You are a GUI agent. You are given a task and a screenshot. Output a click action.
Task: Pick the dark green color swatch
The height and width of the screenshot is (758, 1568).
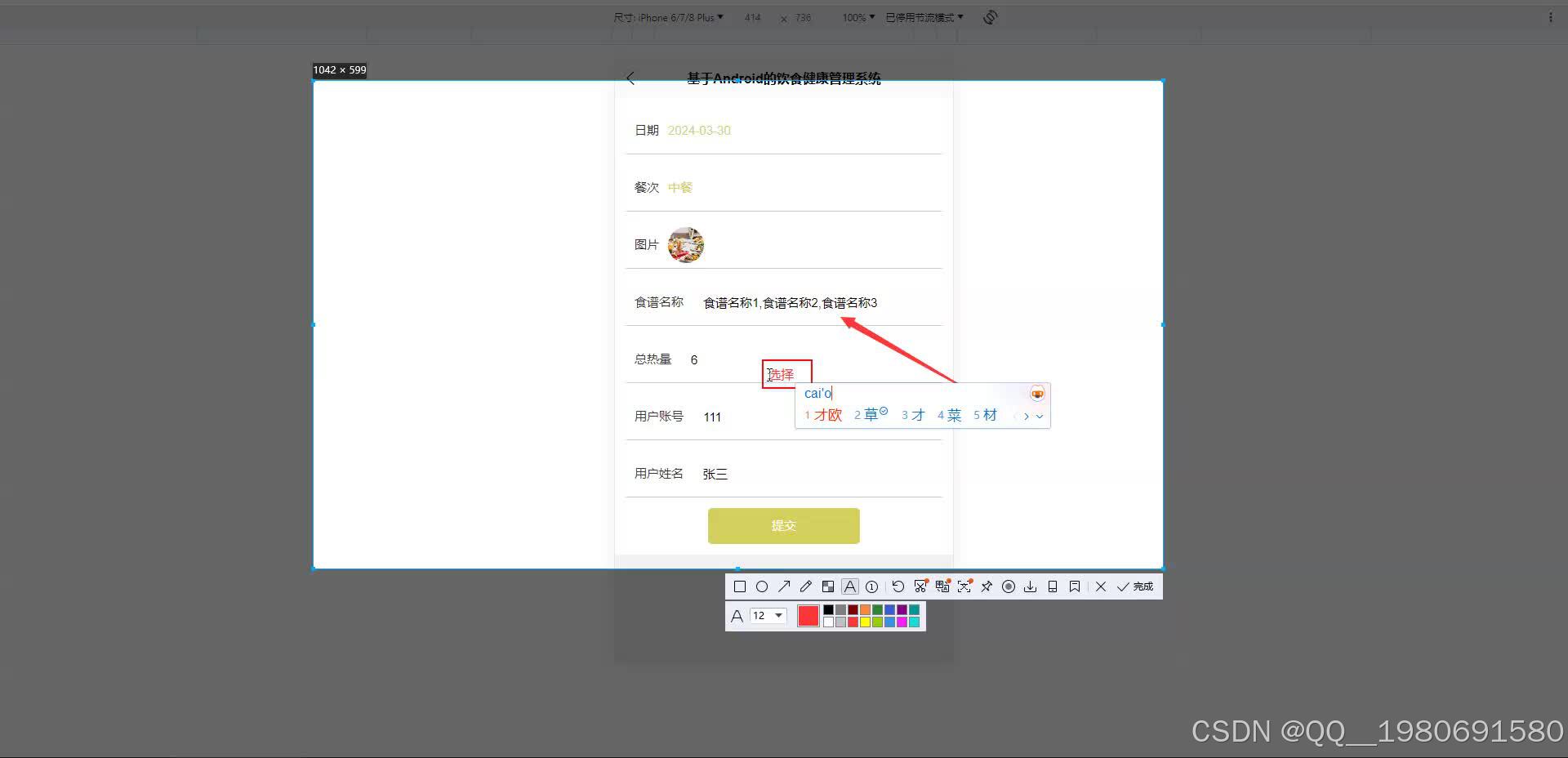coord(877,609)
